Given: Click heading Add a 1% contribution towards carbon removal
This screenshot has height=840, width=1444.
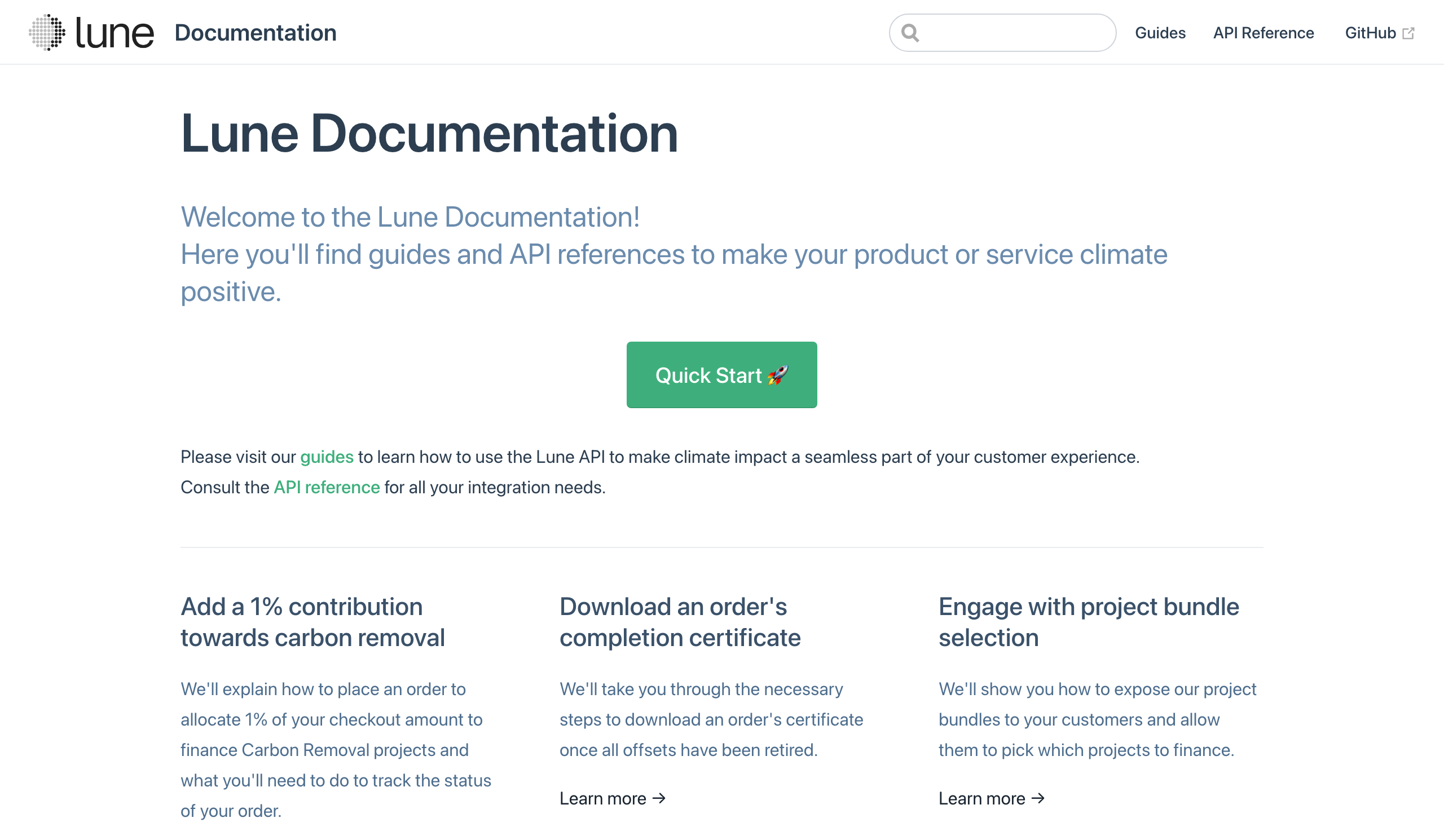Looking at the screenshot, I should point(313,622).
